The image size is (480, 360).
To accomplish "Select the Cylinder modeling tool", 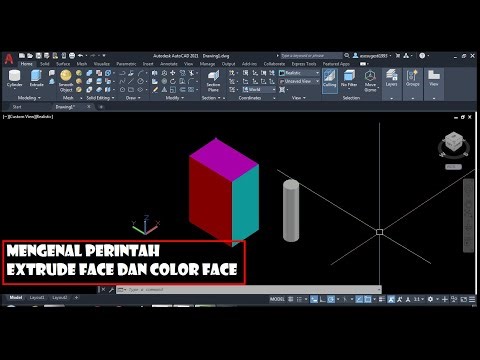I will click(x=15, y=79).
